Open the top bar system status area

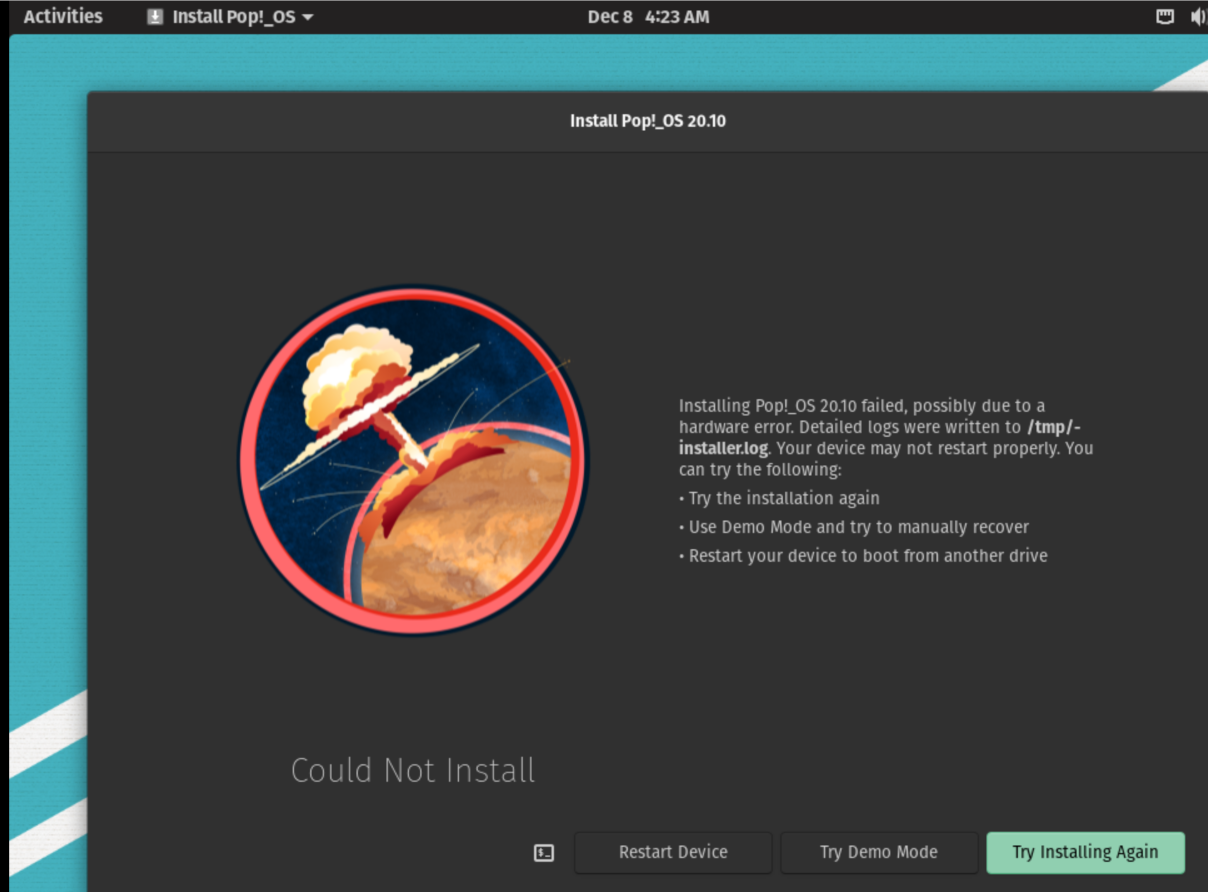tap(1180, 16)
